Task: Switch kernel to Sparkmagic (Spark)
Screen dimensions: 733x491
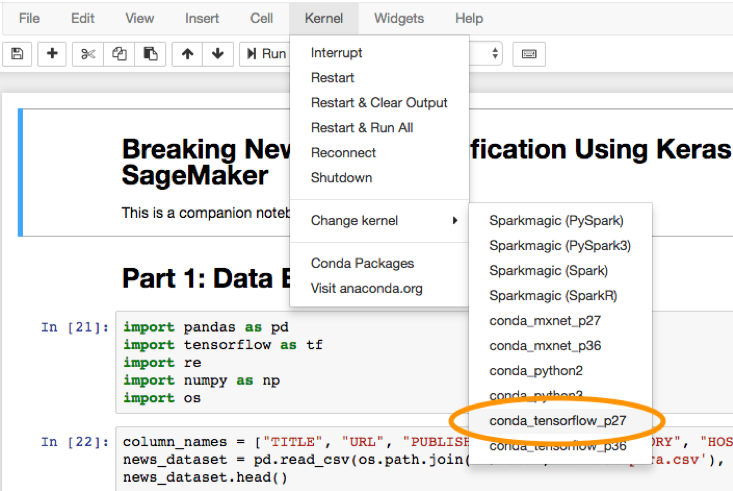Action: [561, 270]
